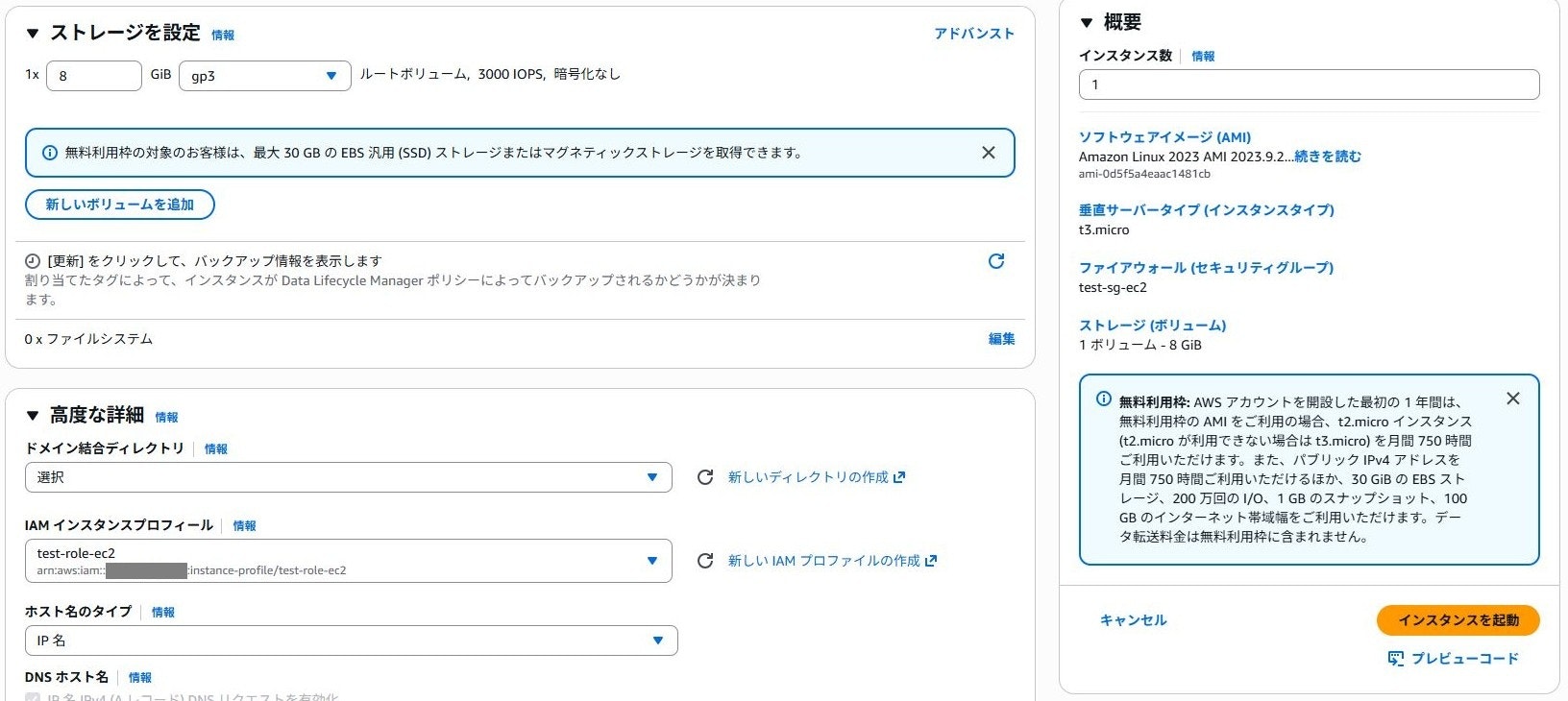Open the 情報 link for ドメイン結合ディレクトリ
The width and height of the screenshot is (1568, 701).
(216, 448)
